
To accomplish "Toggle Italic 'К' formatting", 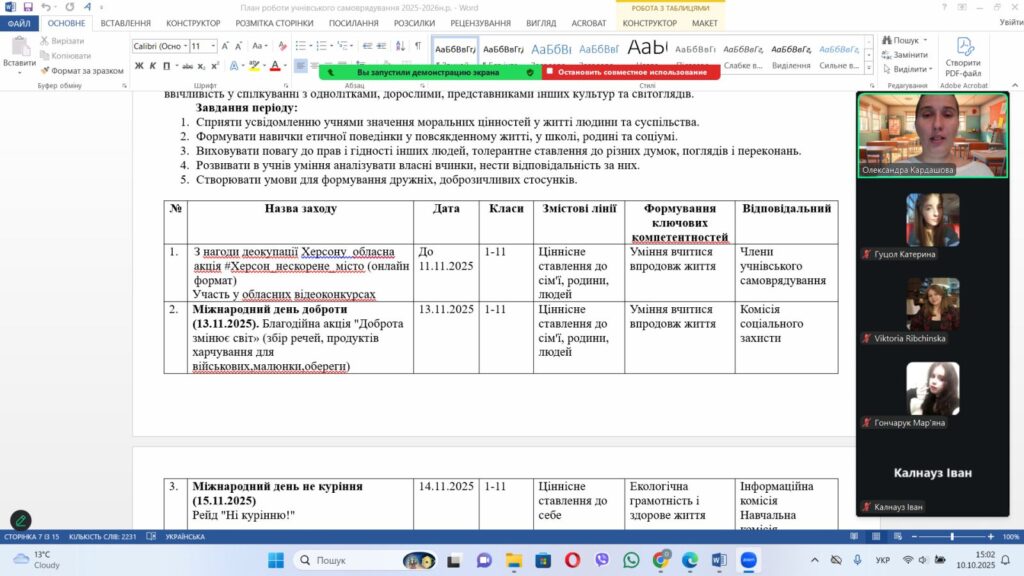I will (153, 66).
